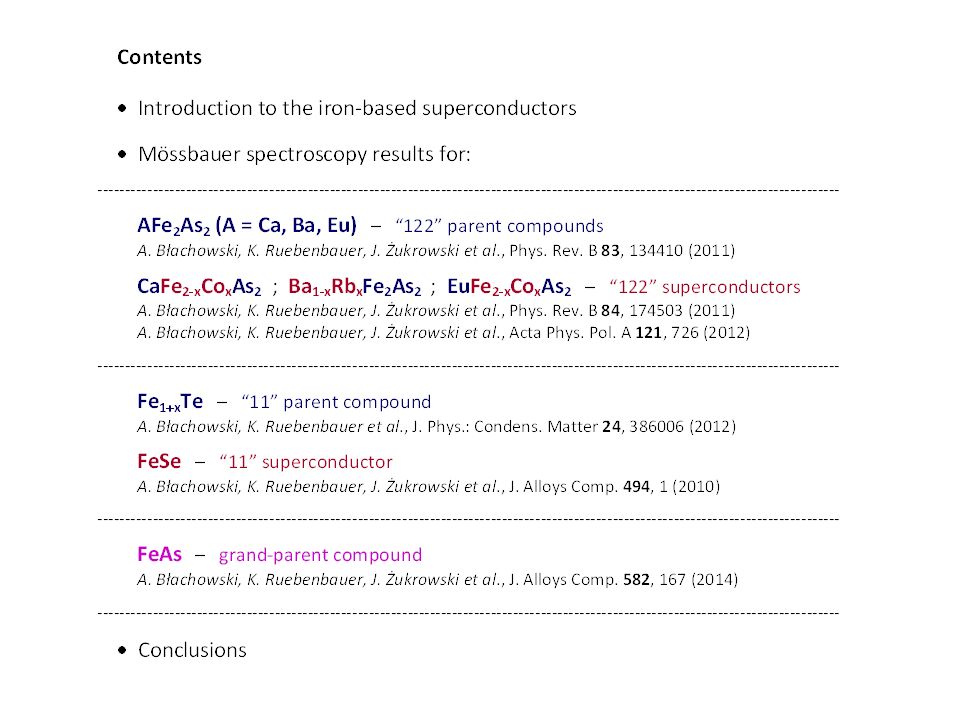This screenshot has width=960, height=720.
Task: Click the EuFe2-xCoxAs2 formula
Action: click(509, 287)
